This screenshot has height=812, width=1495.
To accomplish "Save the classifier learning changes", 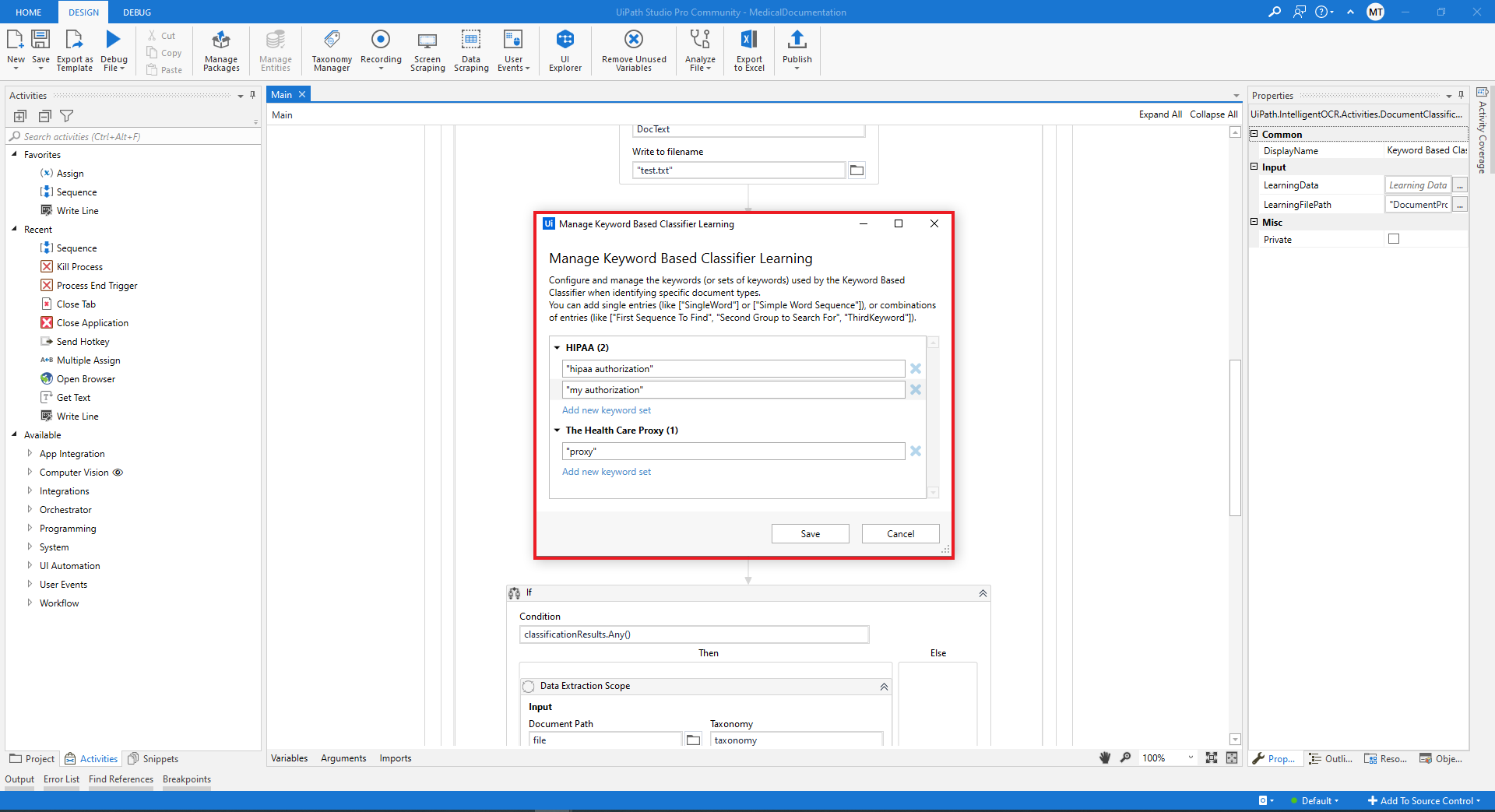I will point(810,533).
